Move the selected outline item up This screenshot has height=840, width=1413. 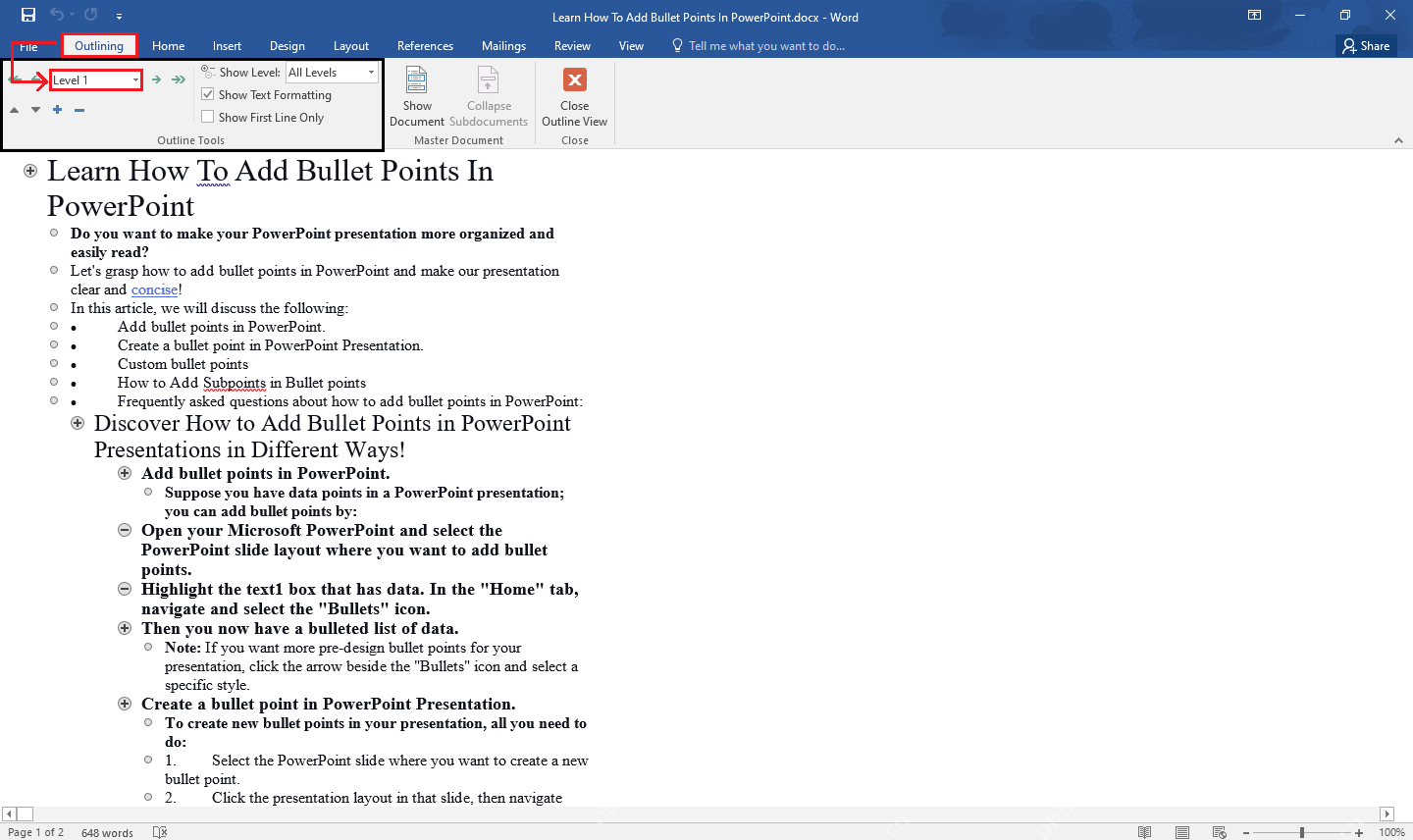(14, 110)
